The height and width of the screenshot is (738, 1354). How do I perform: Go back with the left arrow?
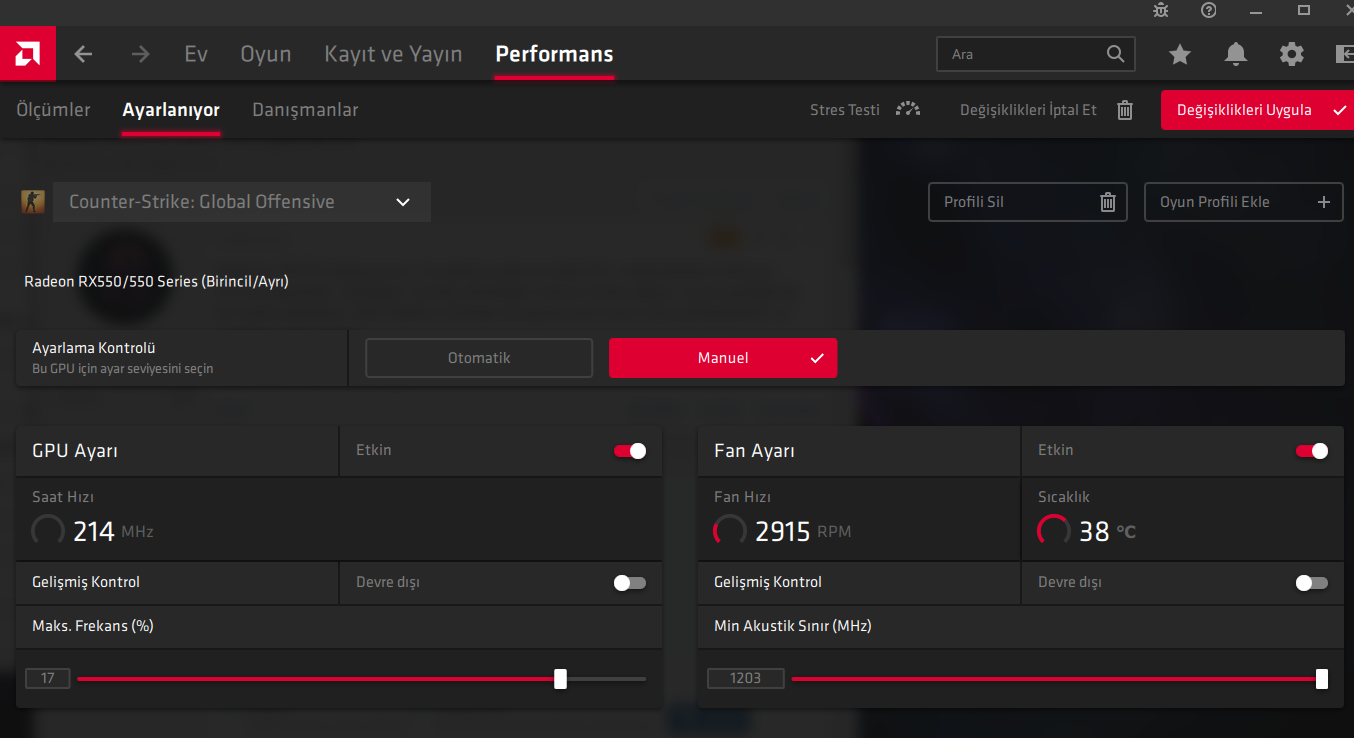coord(83,54)
